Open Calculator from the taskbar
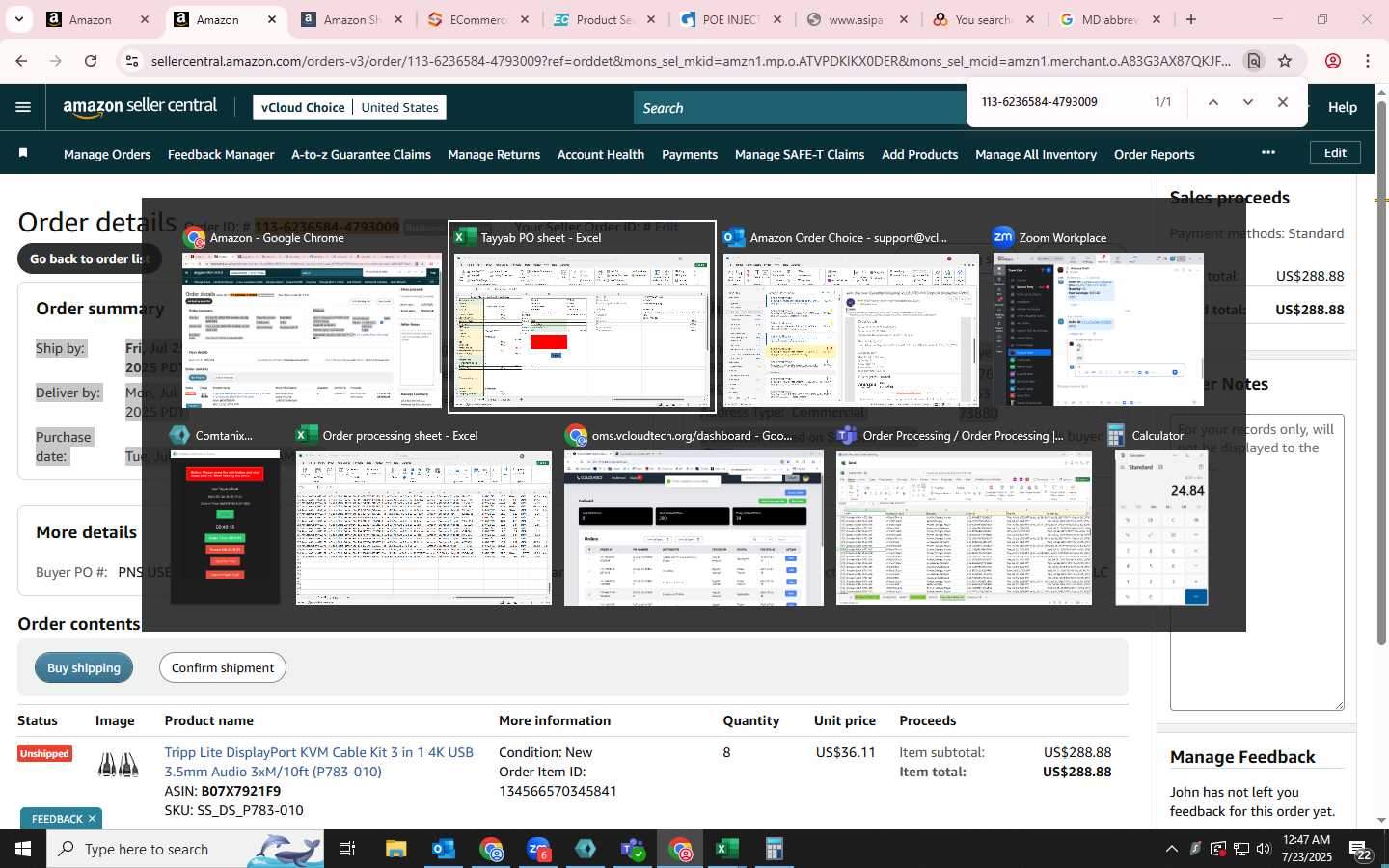The width and height of the screenshot is (1389, 868). [775, 849]
